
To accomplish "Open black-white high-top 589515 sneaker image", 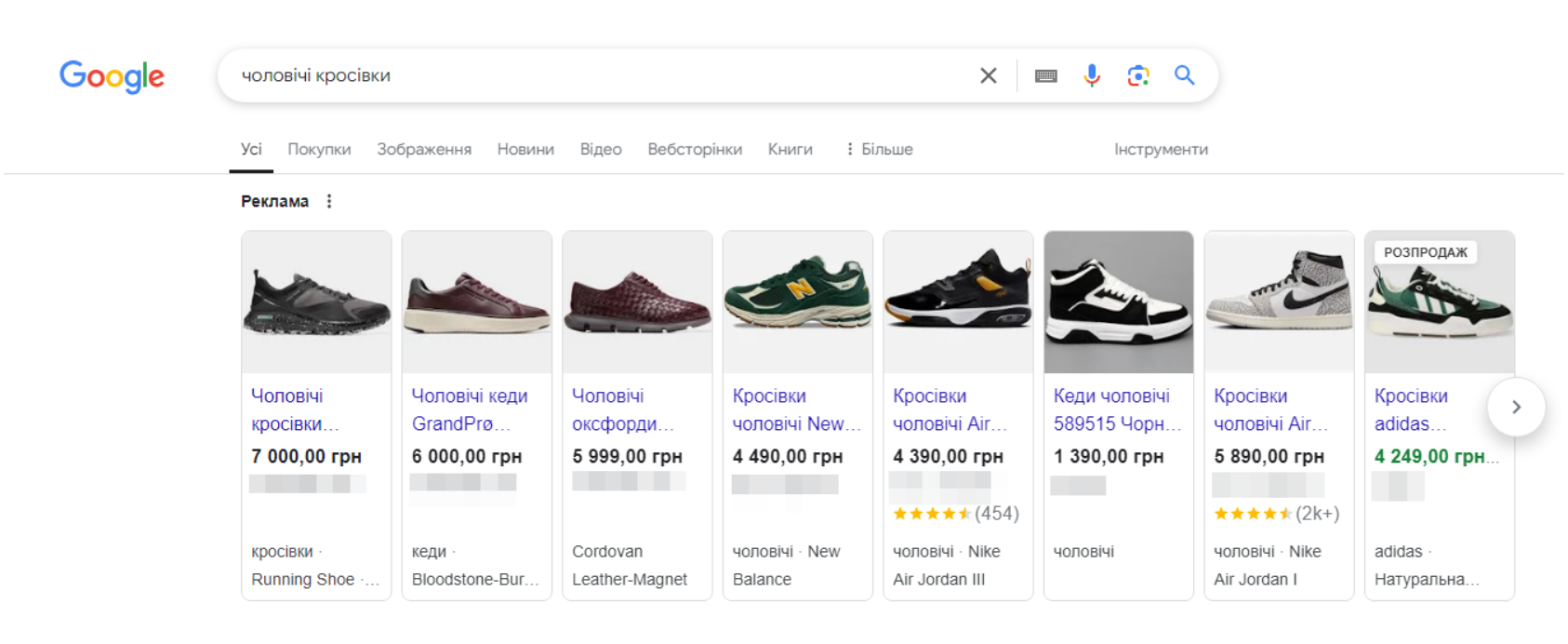I will 1119,302.
